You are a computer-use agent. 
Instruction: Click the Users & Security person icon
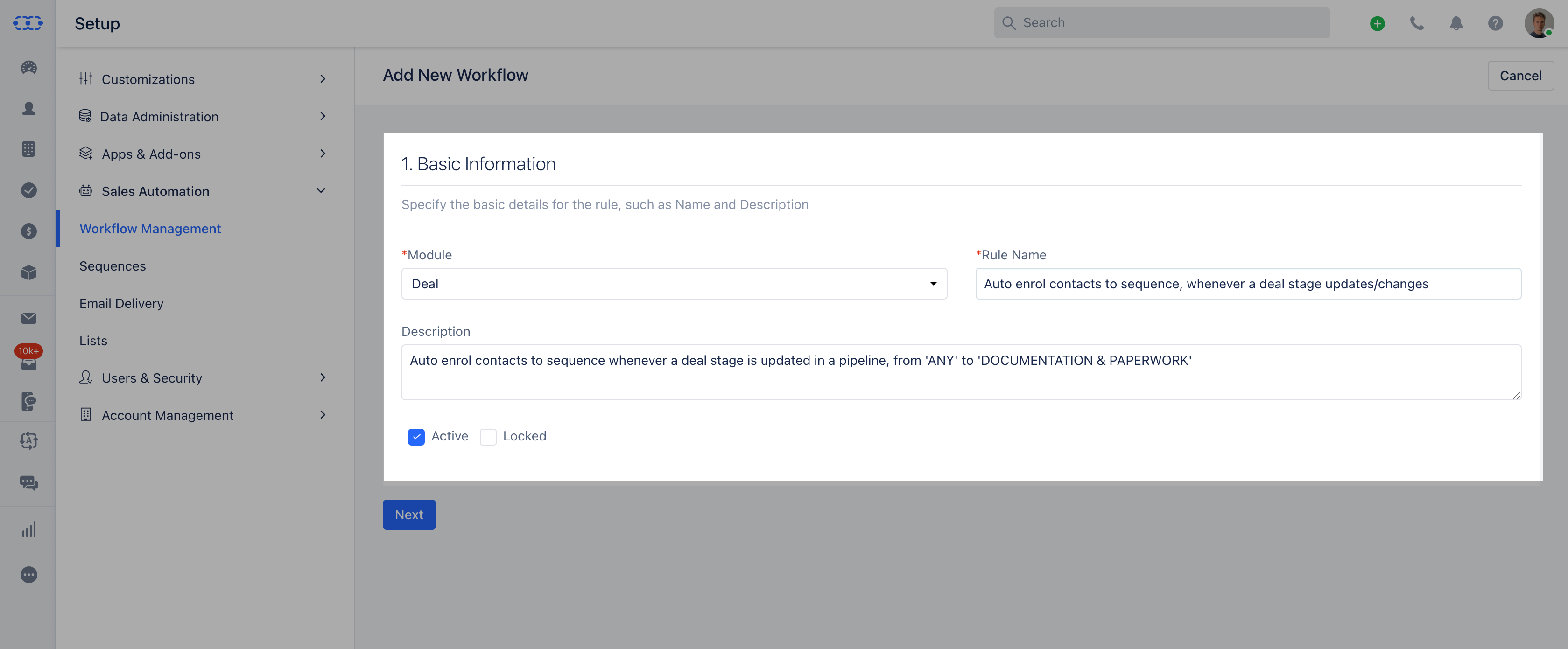pos(86,377)
